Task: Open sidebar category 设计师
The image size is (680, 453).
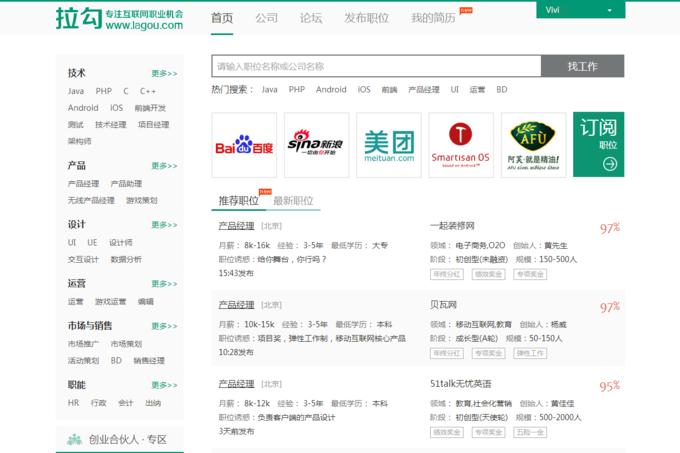Action: (121, 243)
